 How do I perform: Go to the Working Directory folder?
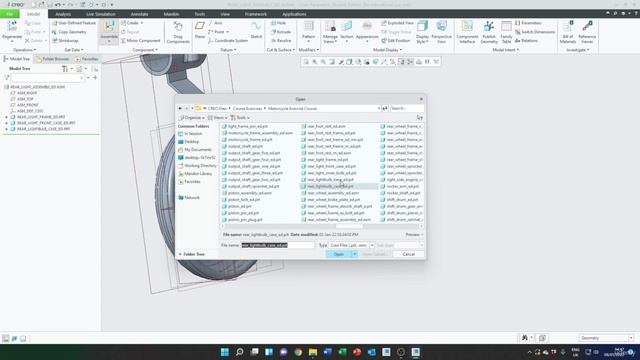coord(197,166)
